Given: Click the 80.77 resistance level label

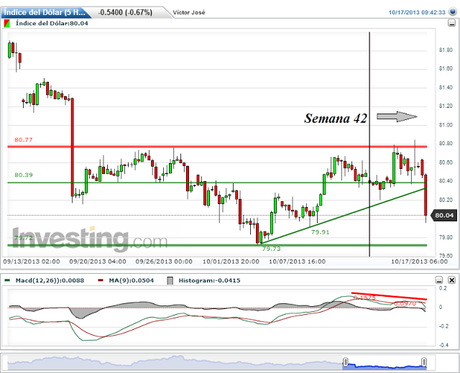Looking at the screenshot, I should [x=24, y=140].
